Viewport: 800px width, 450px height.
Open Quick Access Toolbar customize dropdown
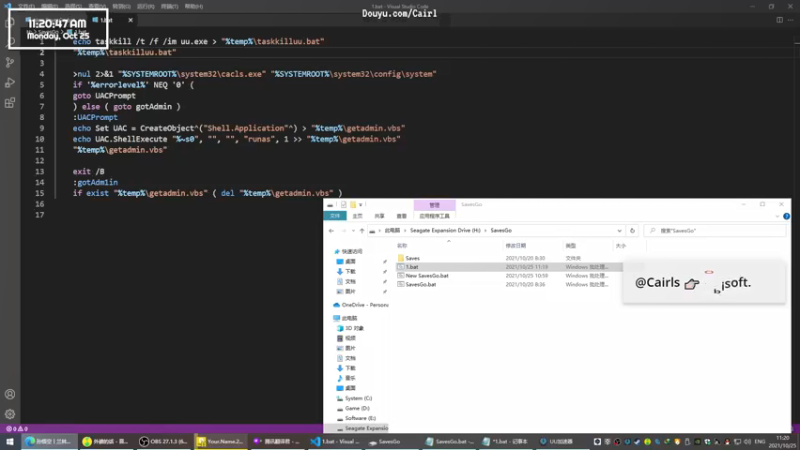361,205
